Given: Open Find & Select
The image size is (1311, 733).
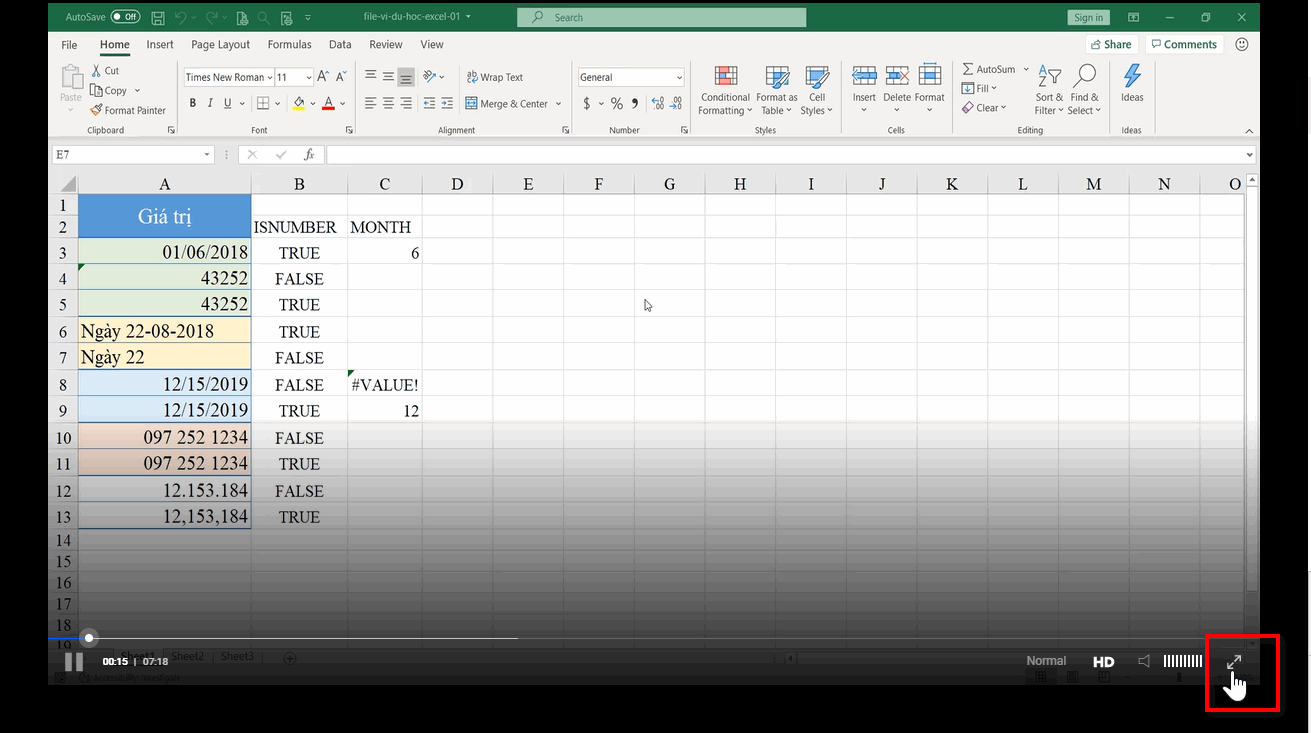Looking at the screenshot, I should (x=1084, y=91).
